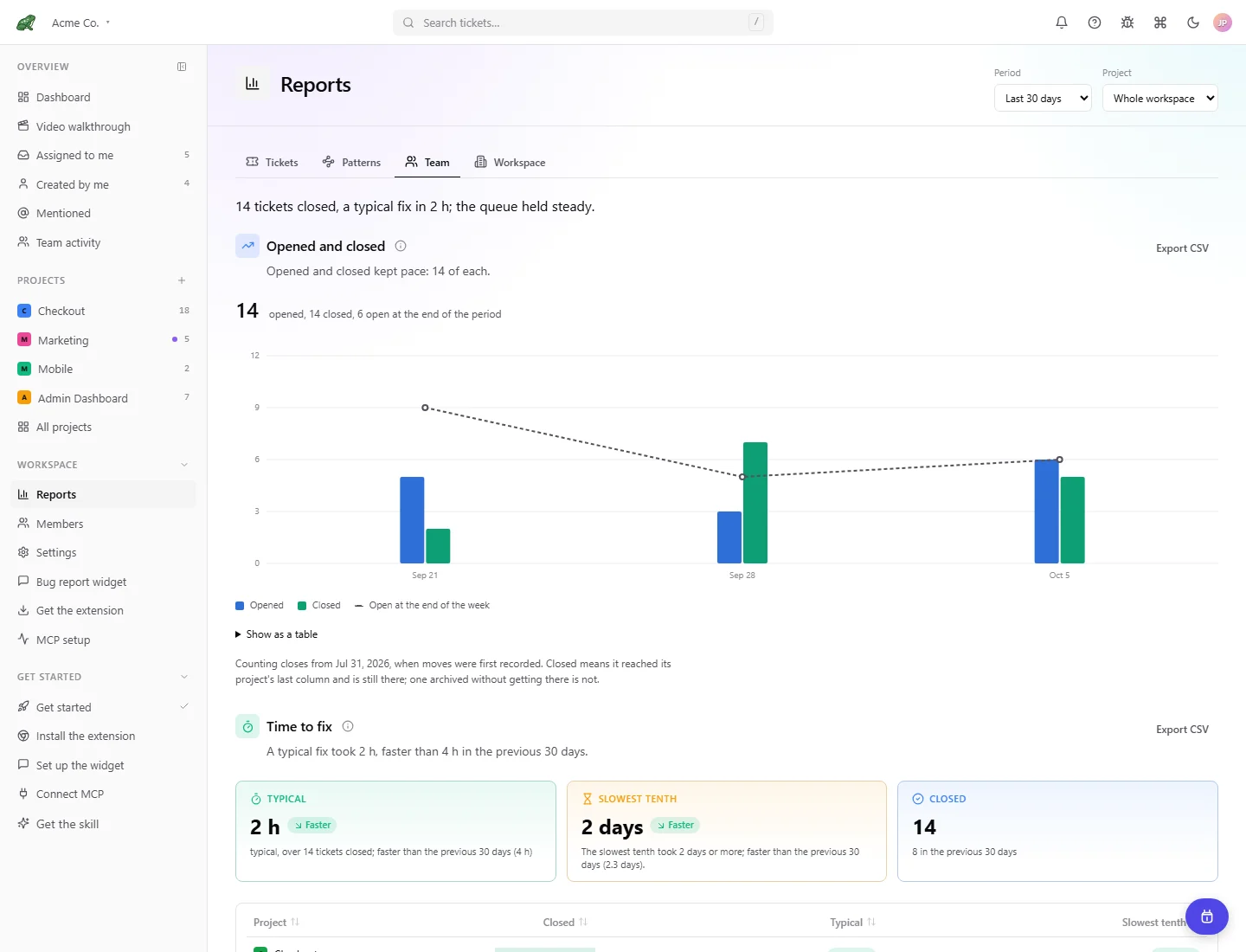1246x952 pixels.
Task: Collapse the sidebar panel icon
Action: [182, 67]
